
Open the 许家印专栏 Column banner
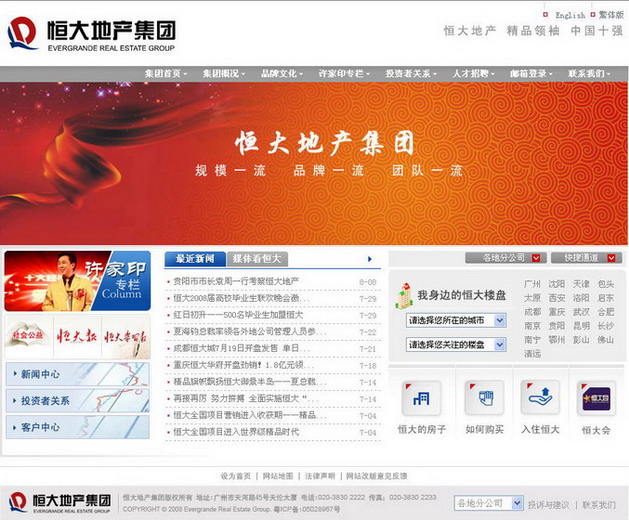tap(77, 281)
